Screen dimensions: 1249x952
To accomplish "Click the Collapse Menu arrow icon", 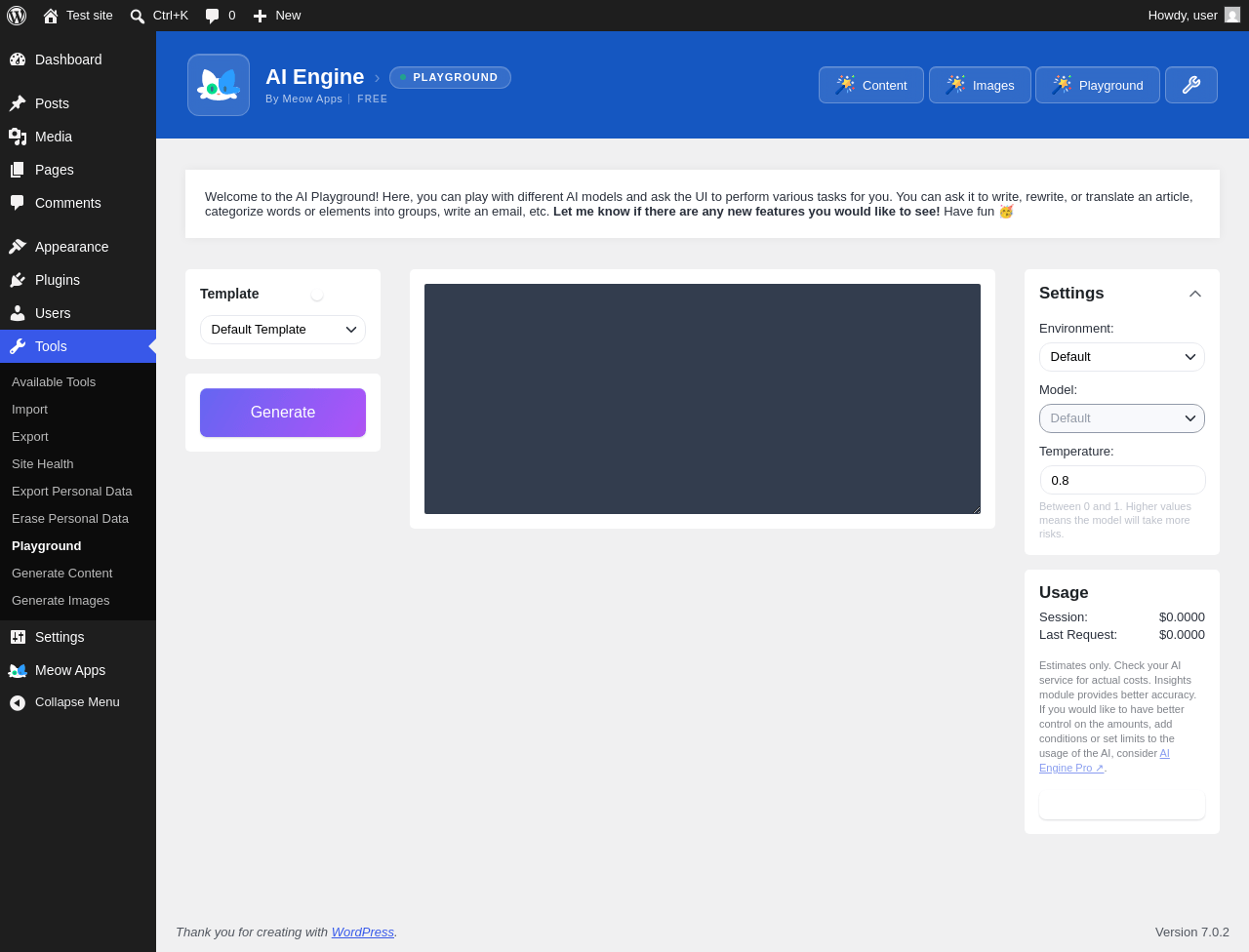I will click(18, 702).
